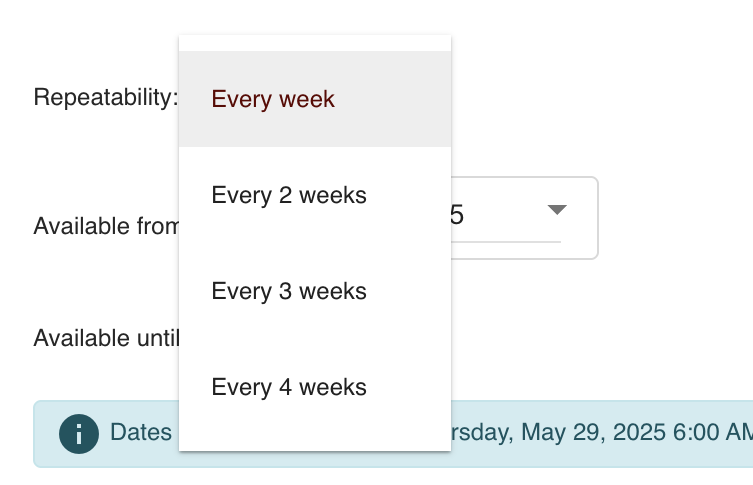Set repeatability to "Every 4 weeks"

[315, 387]
